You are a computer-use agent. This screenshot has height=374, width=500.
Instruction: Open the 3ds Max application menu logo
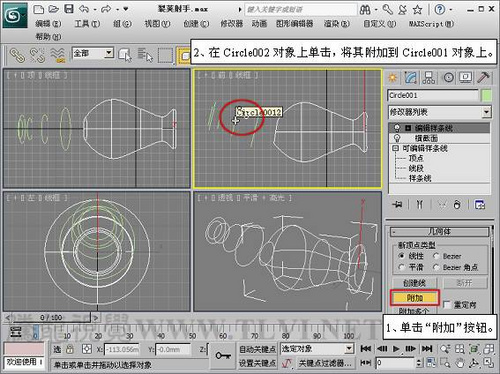(x=14, y=15)
